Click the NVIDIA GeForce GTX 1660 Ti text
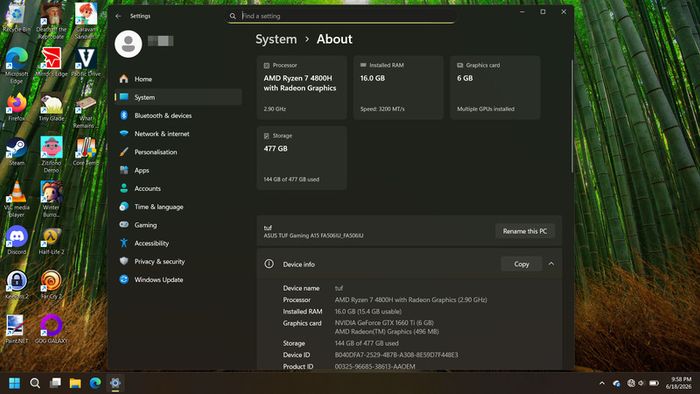 (384, 323)
